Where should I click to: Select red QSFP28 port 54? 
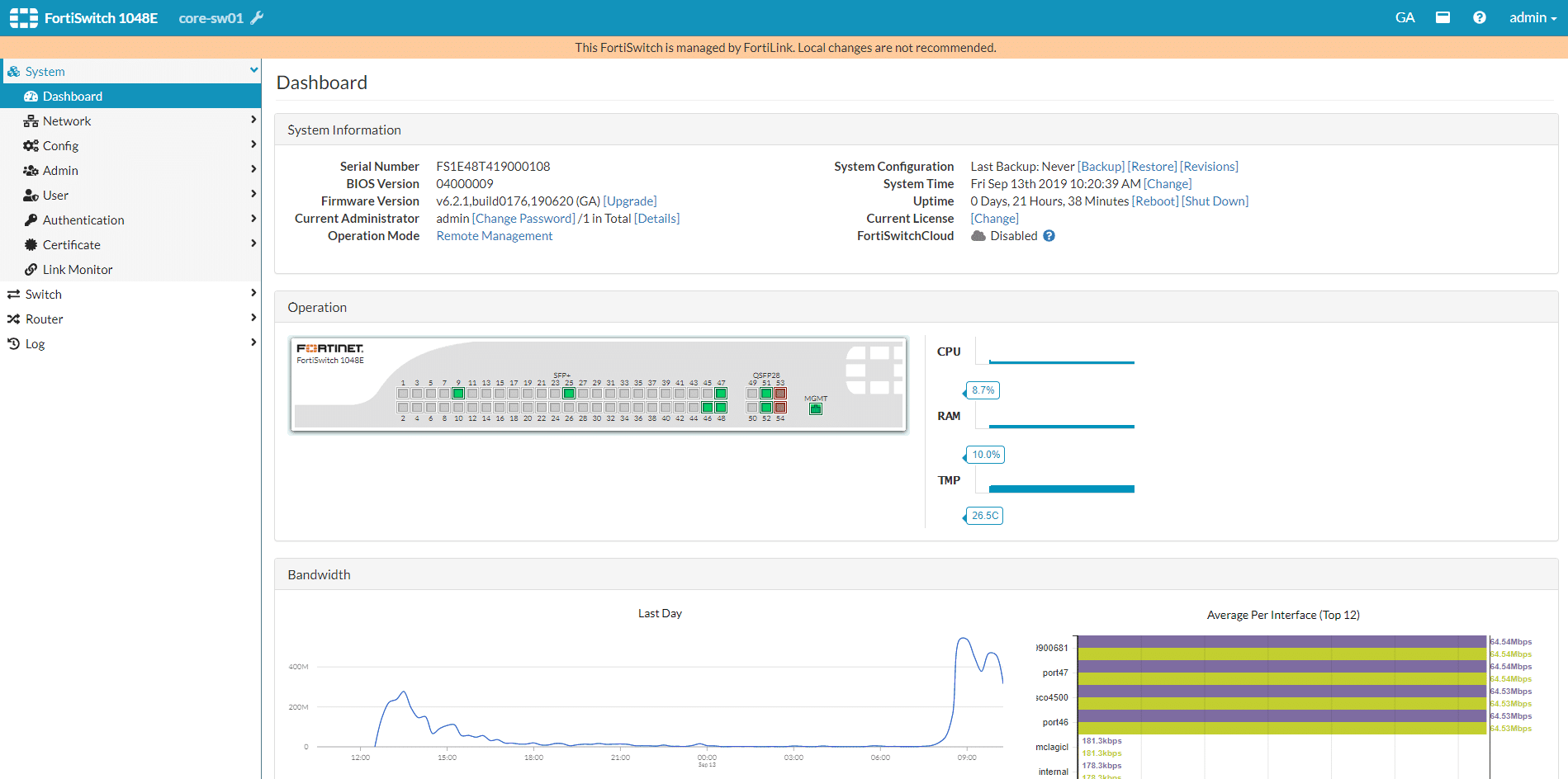click(x=780, y=408)
